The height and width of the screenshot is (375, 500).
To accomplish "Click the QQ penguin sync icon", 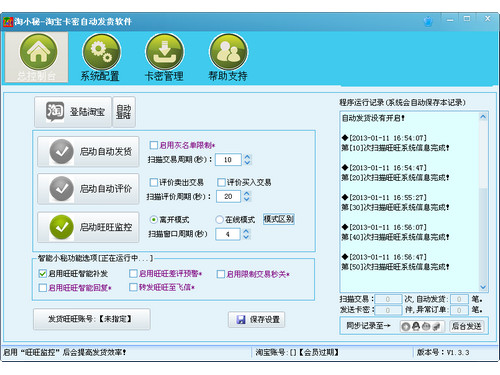I will pos(416,326).
